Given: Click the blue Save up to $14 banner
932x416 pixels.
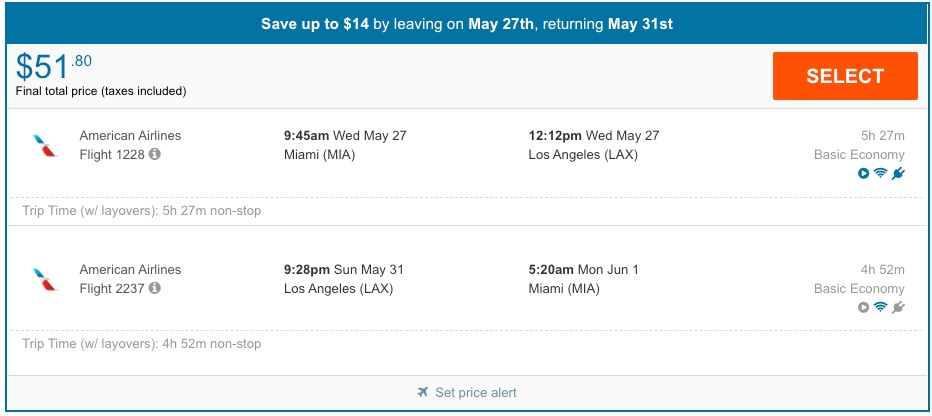Looking at the screenshot, I should tap(466, 23).
